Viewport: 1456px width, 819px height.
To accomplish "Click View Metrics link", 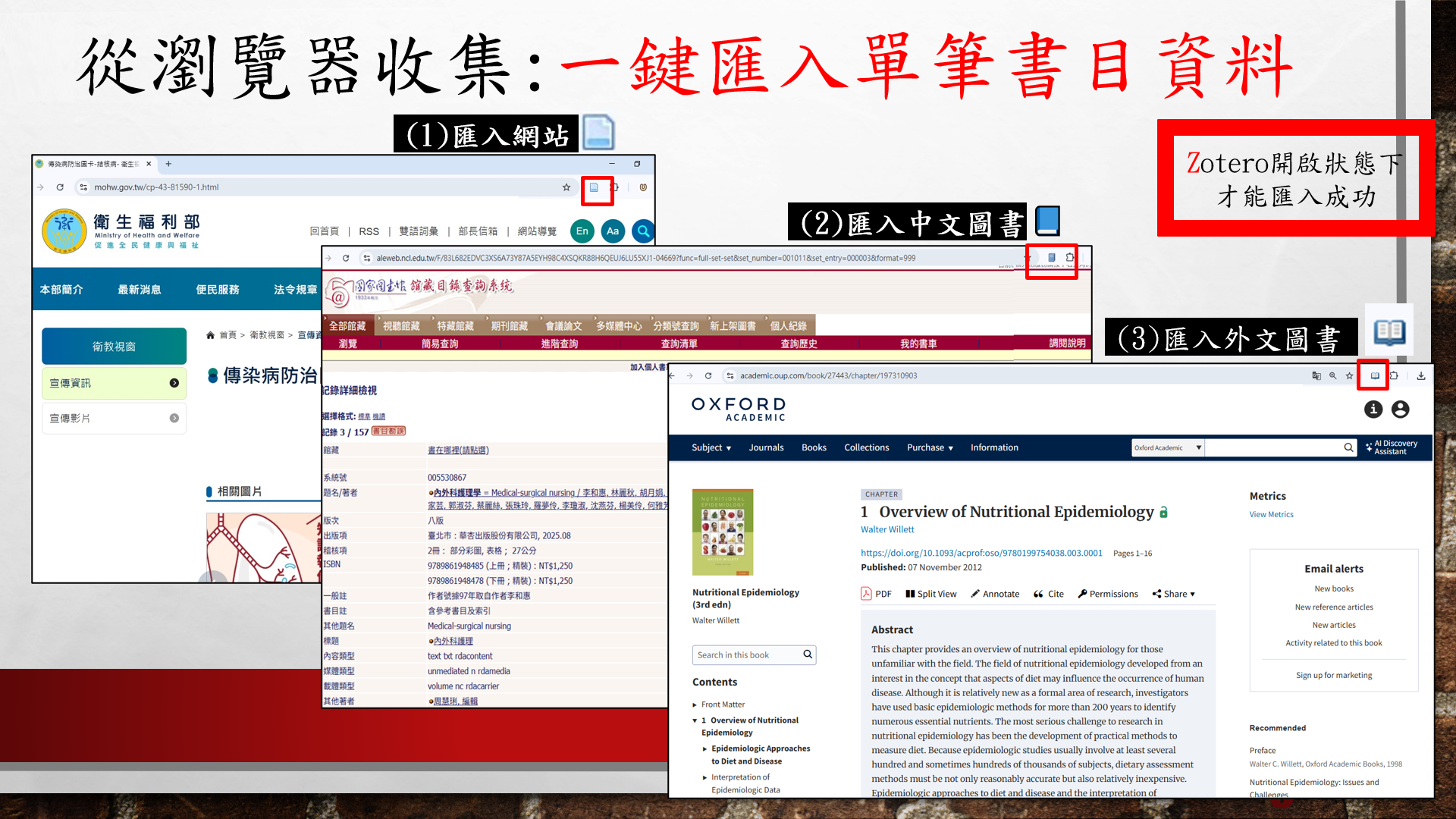I will pyautogui.click(x=1271, y=514).
